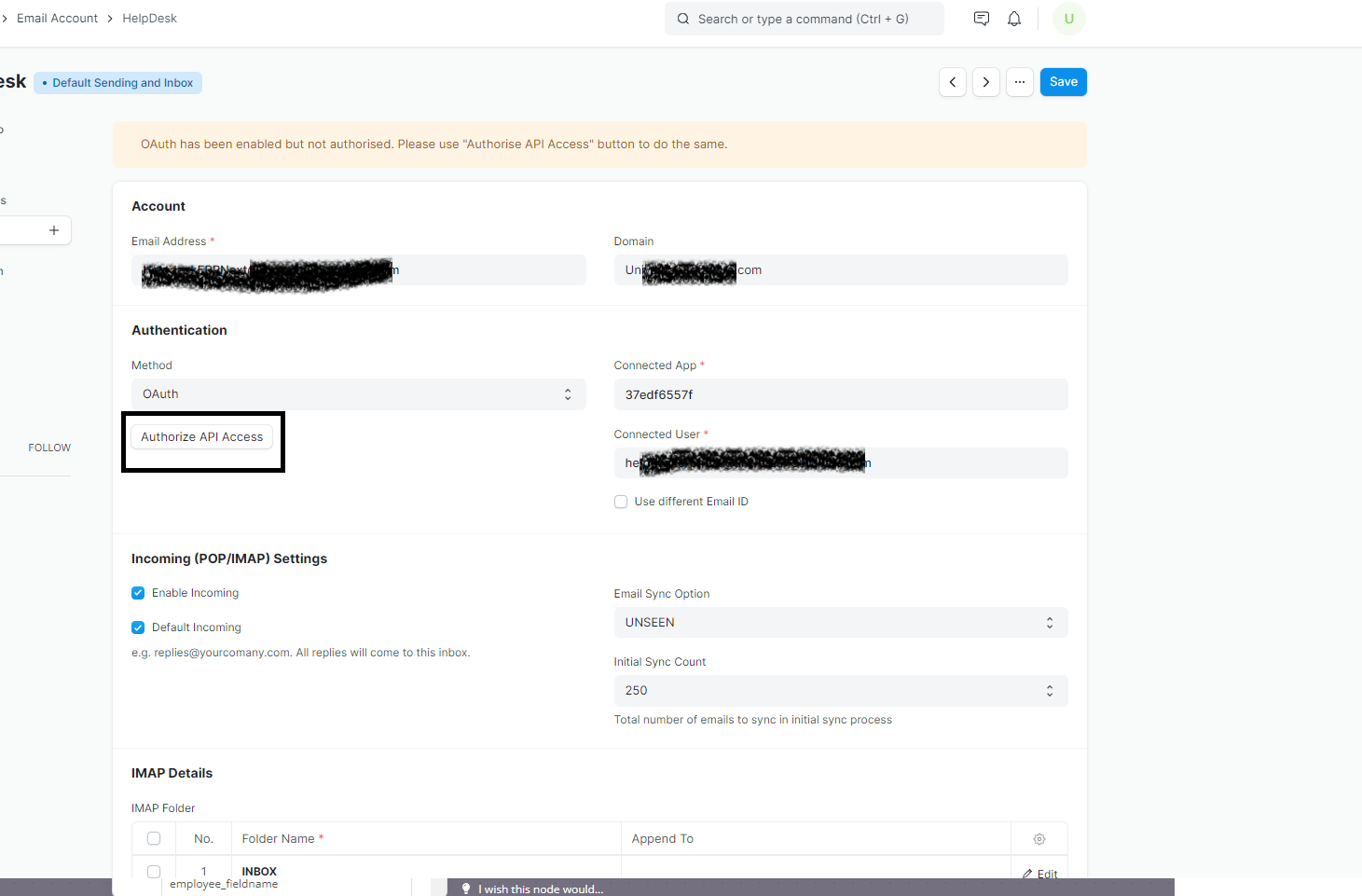Open the Initial Sync Count selector
This screenshot has height=896, width=1362.
click(x=839, y=690)
